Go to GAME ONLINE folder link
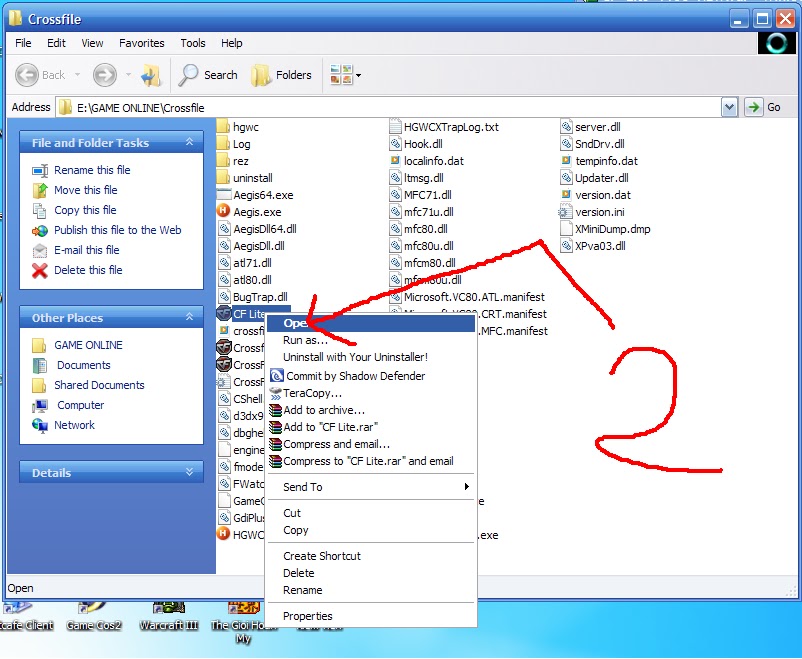 click(88, 345)
